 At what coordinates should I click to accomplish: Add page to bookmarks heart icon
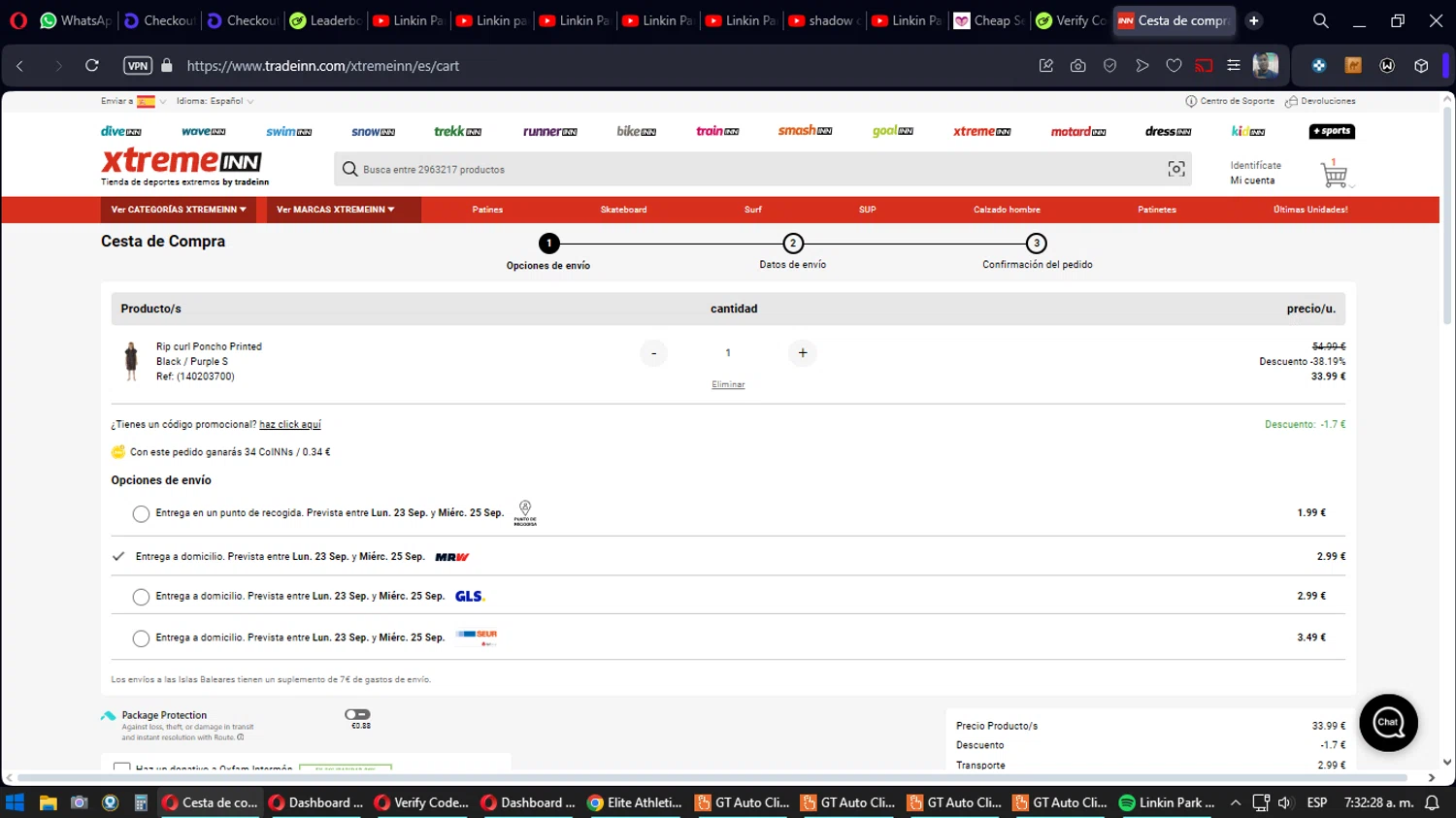tap(1174, 66)
